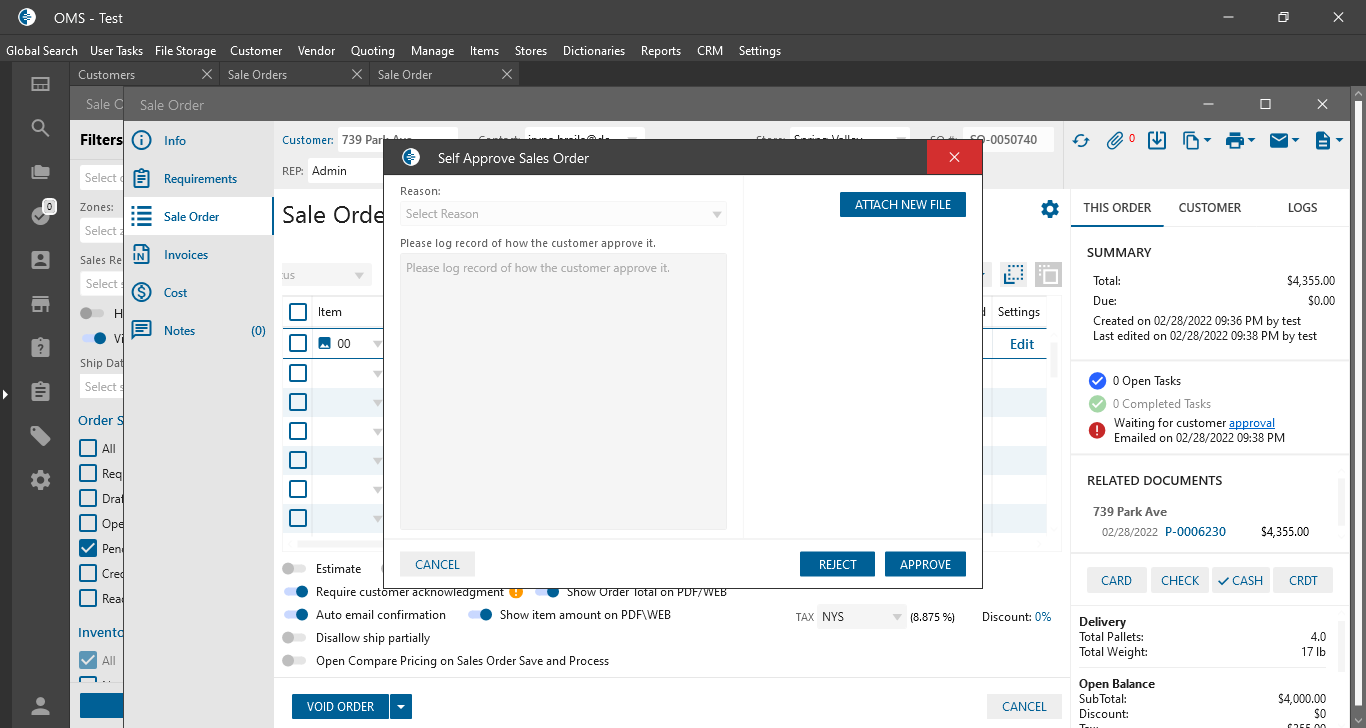Toggle Show item amount on PDF\WEB

(x=480, y=615)
